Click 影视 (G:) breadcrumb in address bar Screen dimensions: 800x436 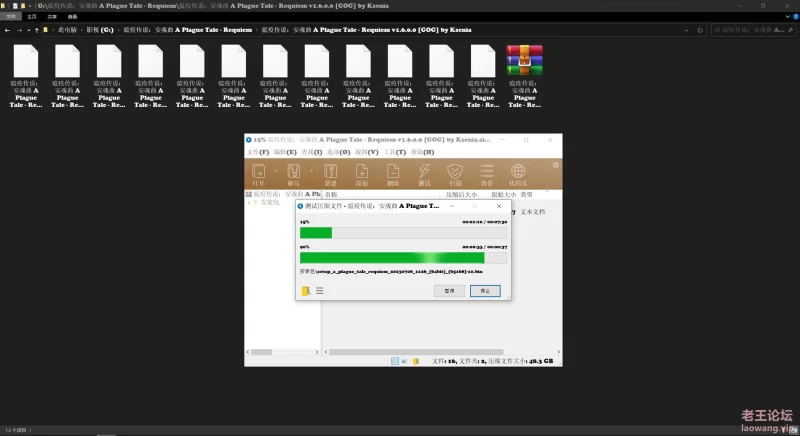pos(100,30)
